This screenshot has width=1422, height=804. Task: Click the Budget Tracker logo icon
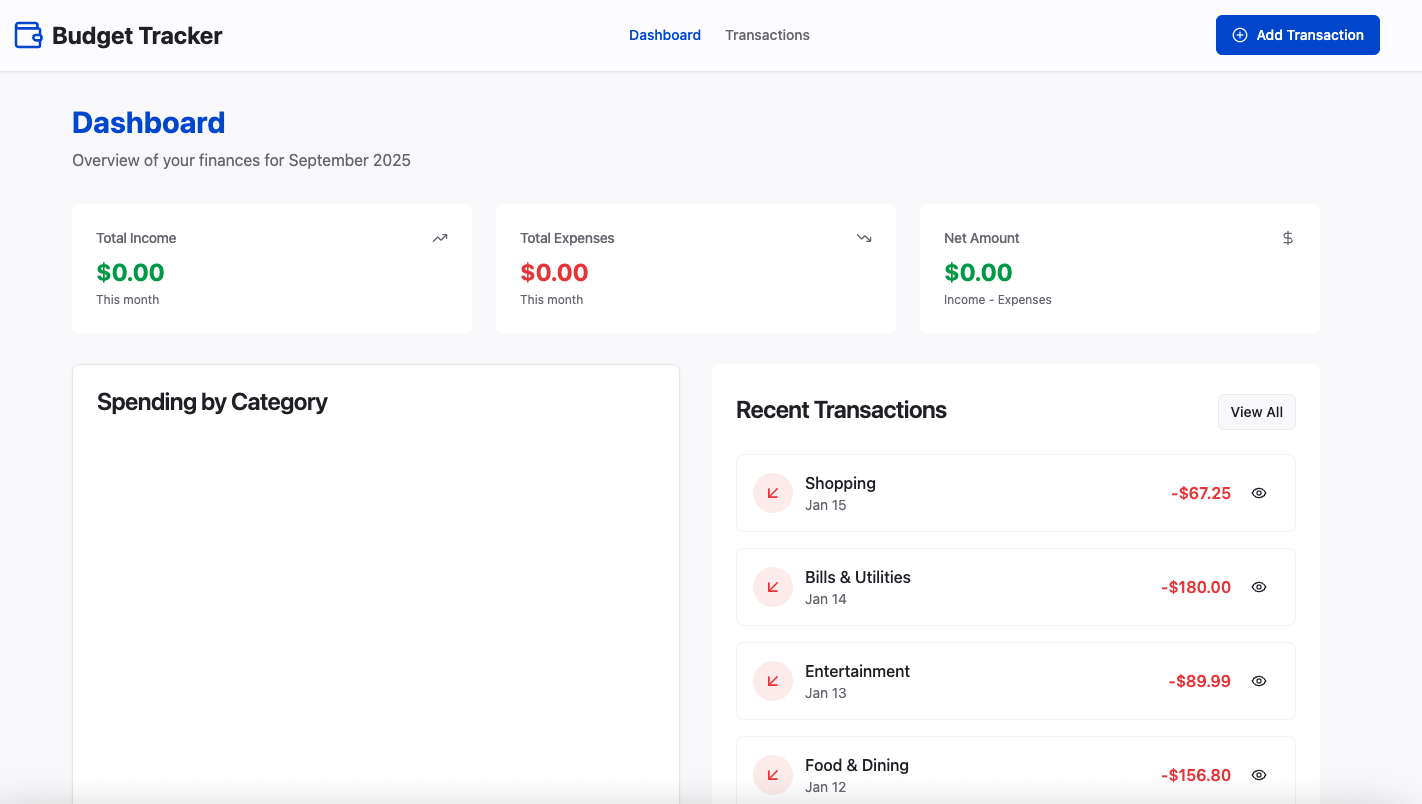[x=27, y=34]
